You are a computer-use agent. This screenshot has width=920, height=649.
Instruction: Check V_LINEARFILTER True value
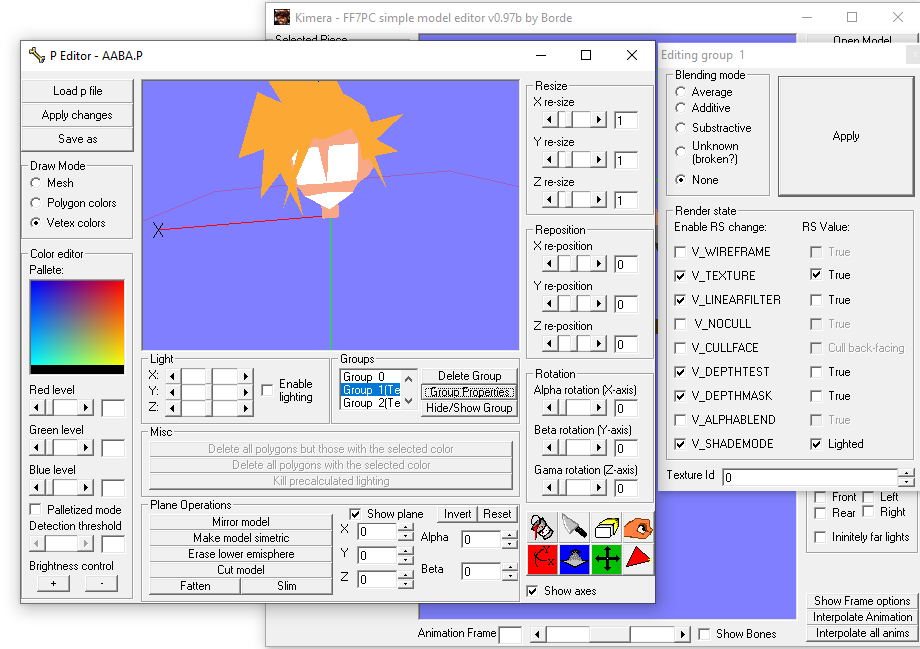click(816, 300)
